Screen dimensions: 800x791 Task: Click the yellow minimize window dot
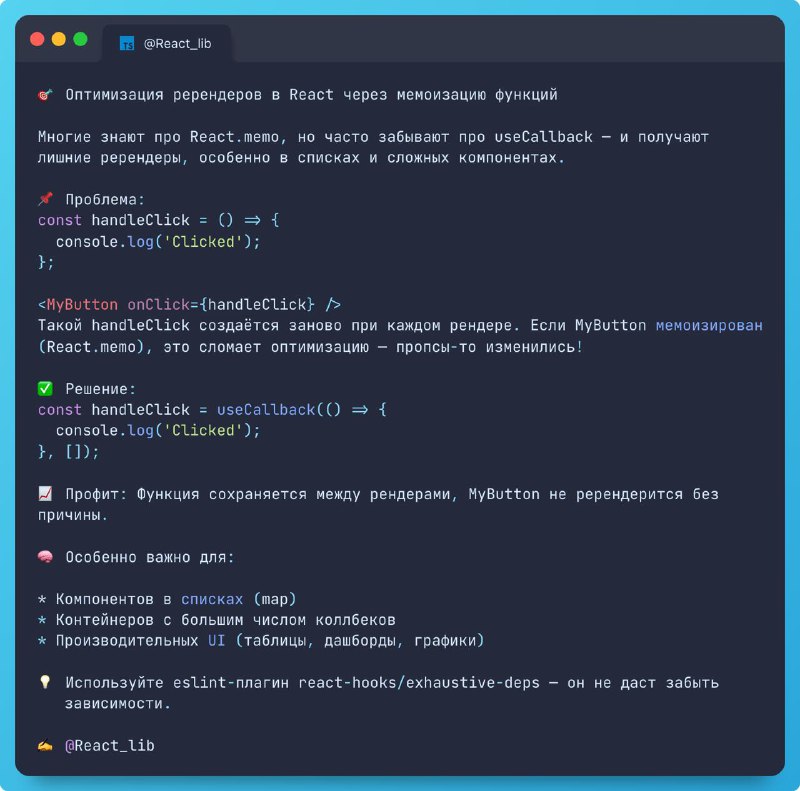(x=59, y=39)
